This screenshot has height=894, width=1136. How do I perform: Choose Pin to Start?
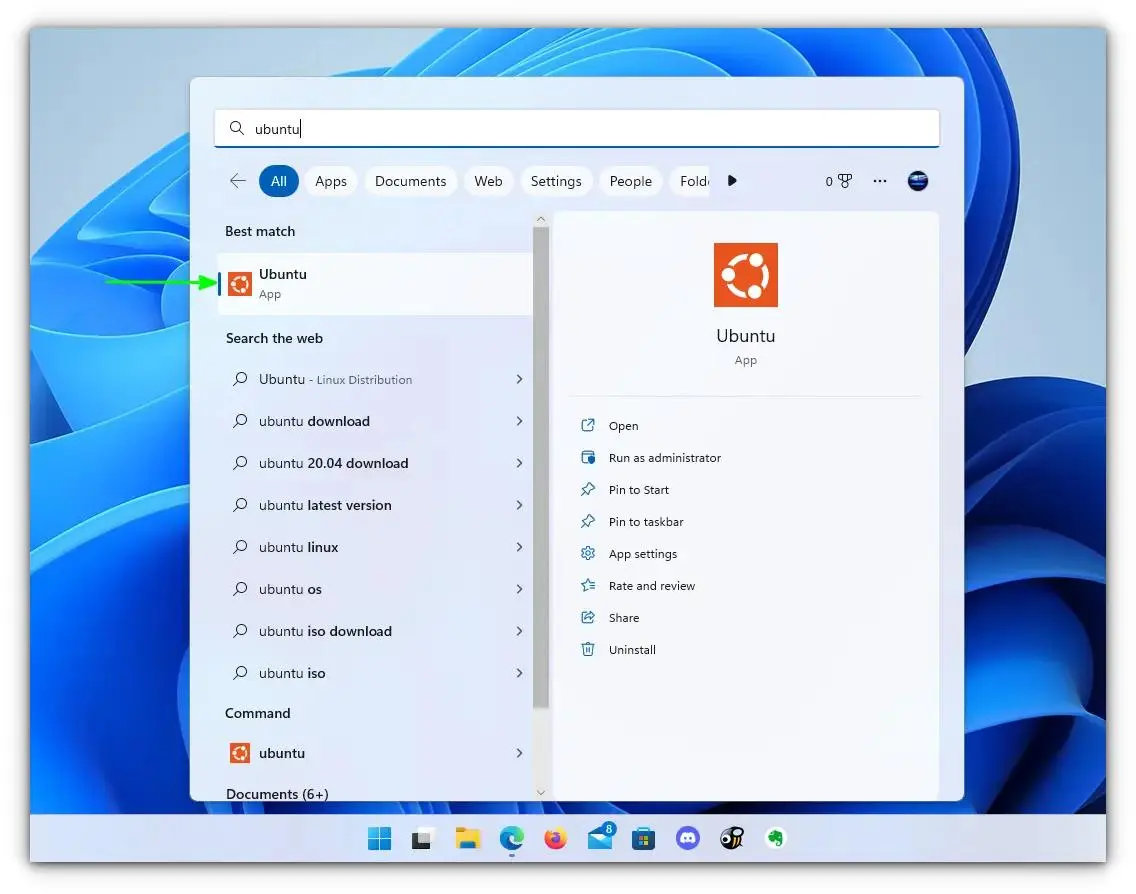[x=639, y=490]
